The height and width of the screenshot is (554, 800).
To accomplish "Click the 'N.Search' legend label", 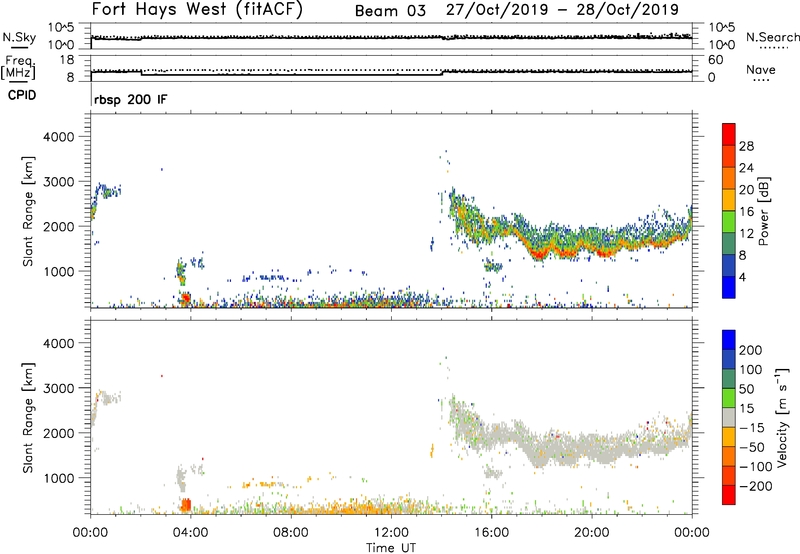I will tap(772, 37).
